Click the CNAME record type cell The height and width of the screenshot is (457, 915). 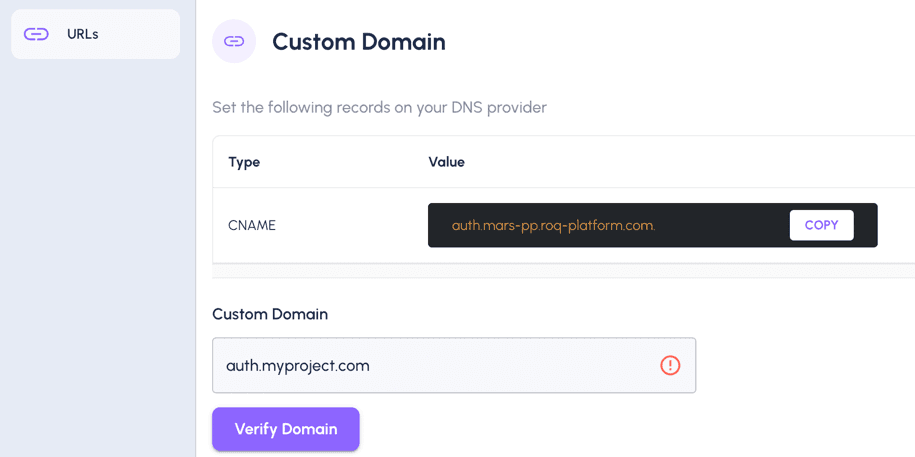click(252, 225)
